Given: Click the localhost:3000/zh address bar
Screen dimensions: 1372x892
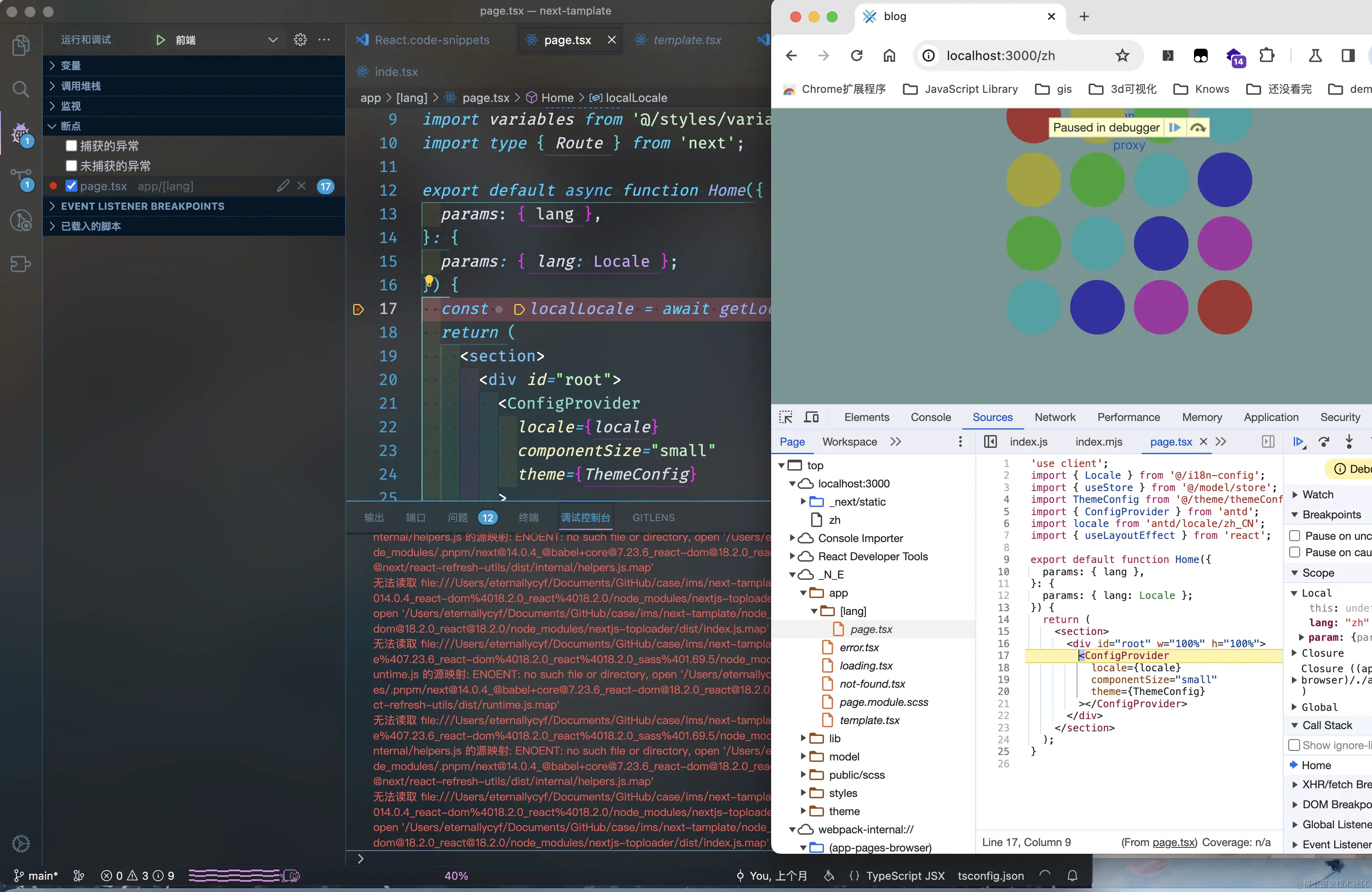Looking at the screenshot, I should point(1001,56).
